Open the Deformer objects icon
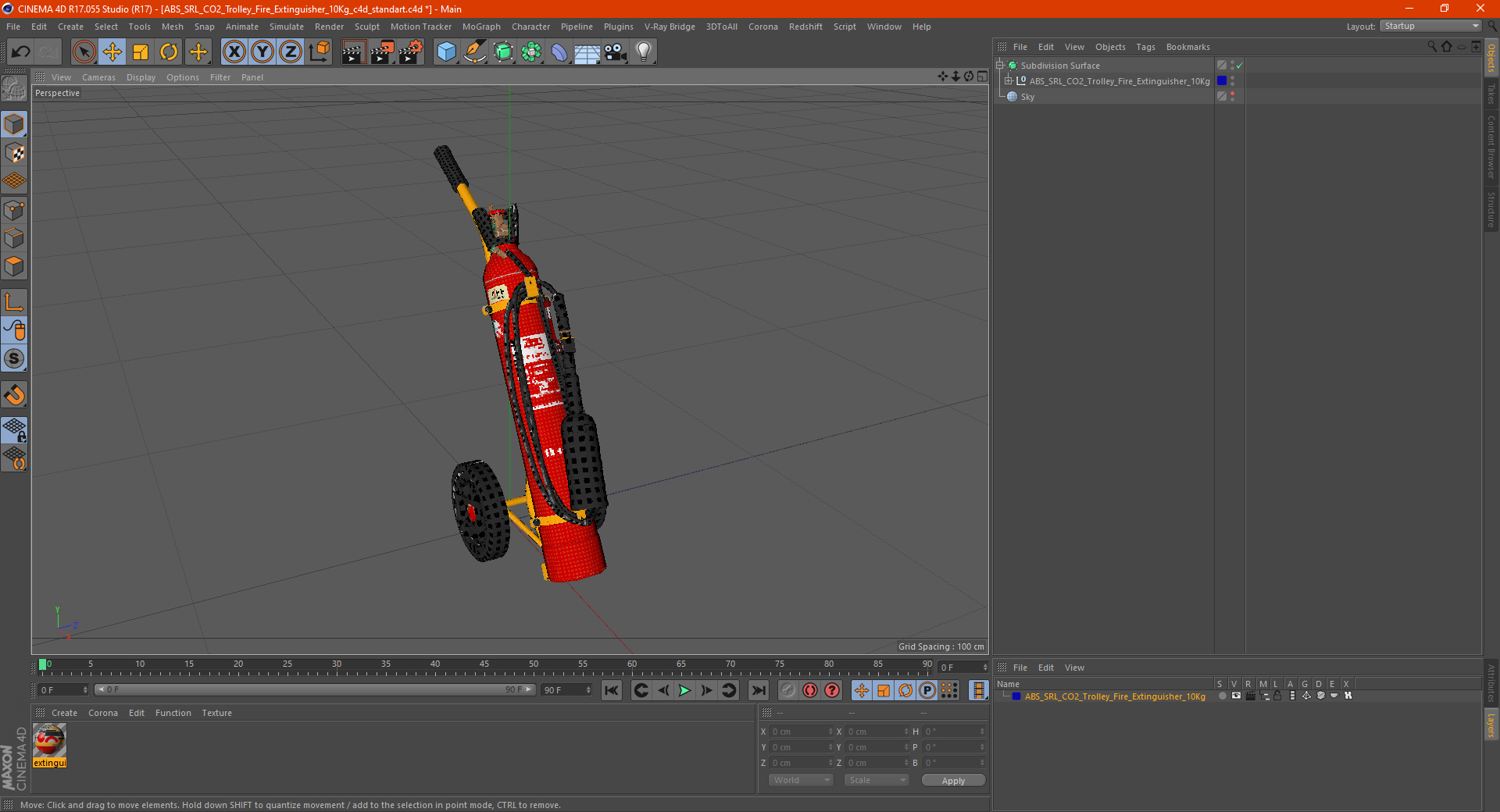 559,52
